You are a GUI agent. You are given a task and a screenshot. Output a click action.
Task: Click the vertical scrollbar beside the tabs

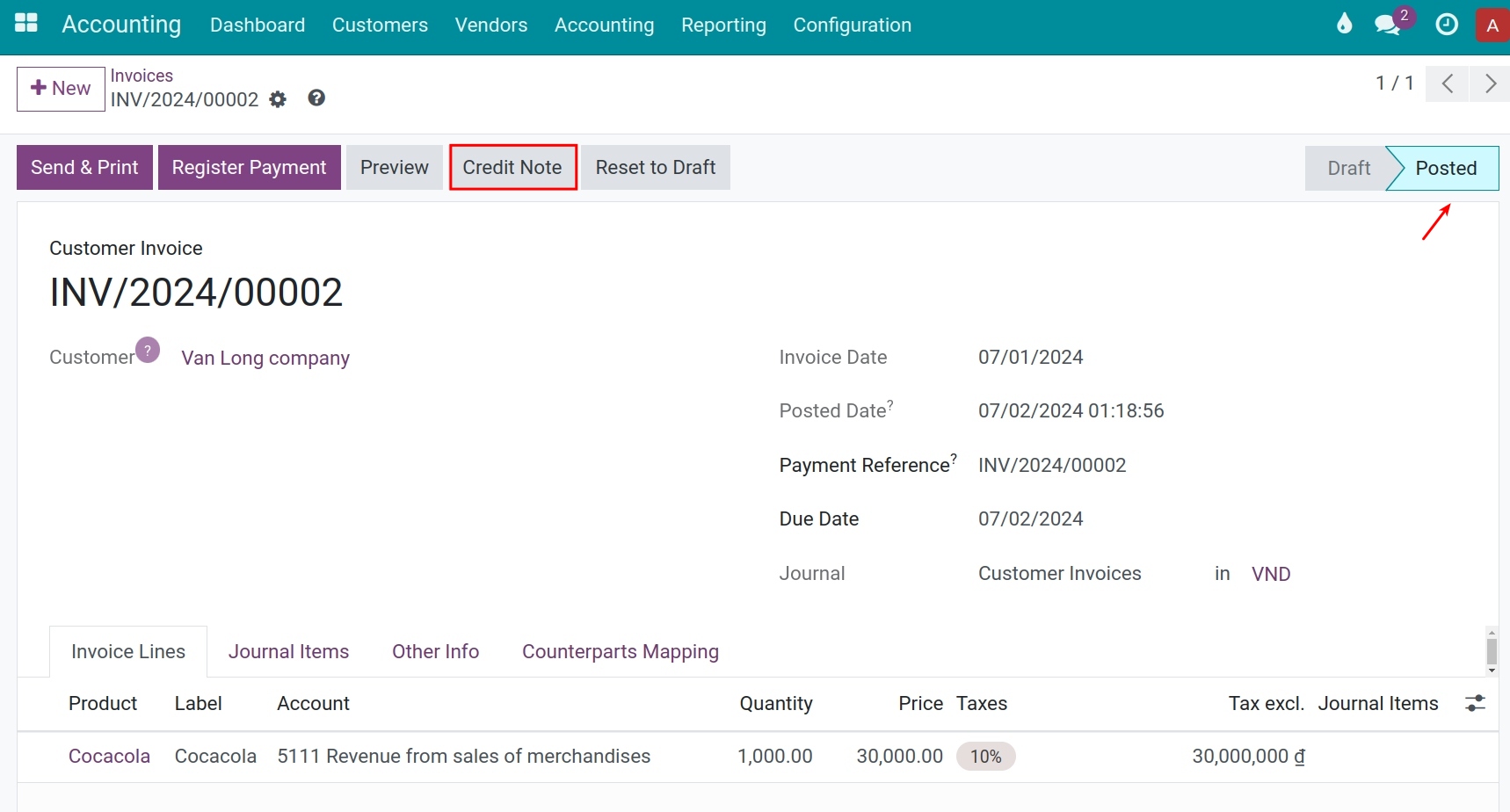click(x=1492, y=651)
